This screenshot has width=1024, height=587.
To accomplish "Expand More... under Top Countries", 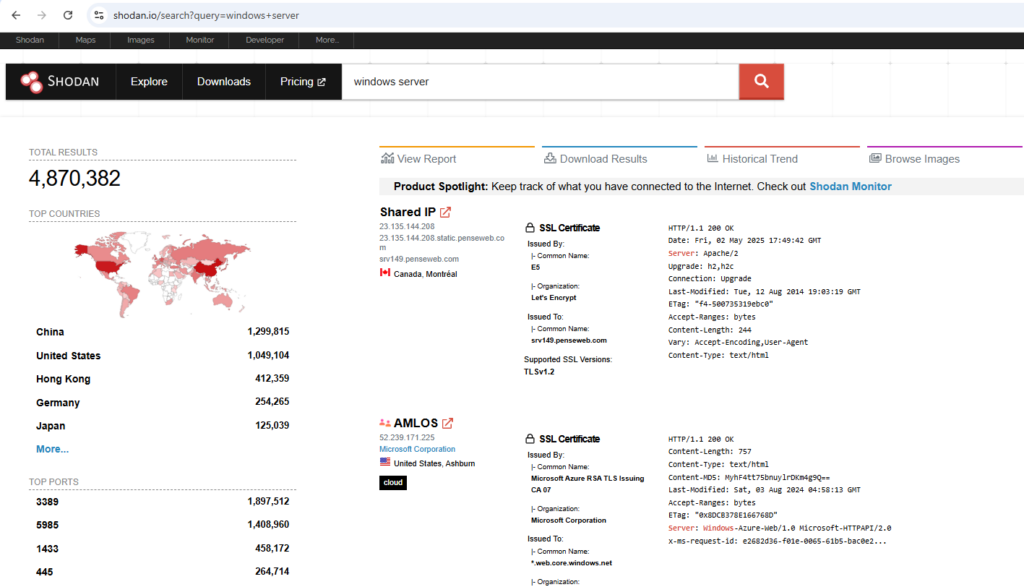I will point(52,449).
